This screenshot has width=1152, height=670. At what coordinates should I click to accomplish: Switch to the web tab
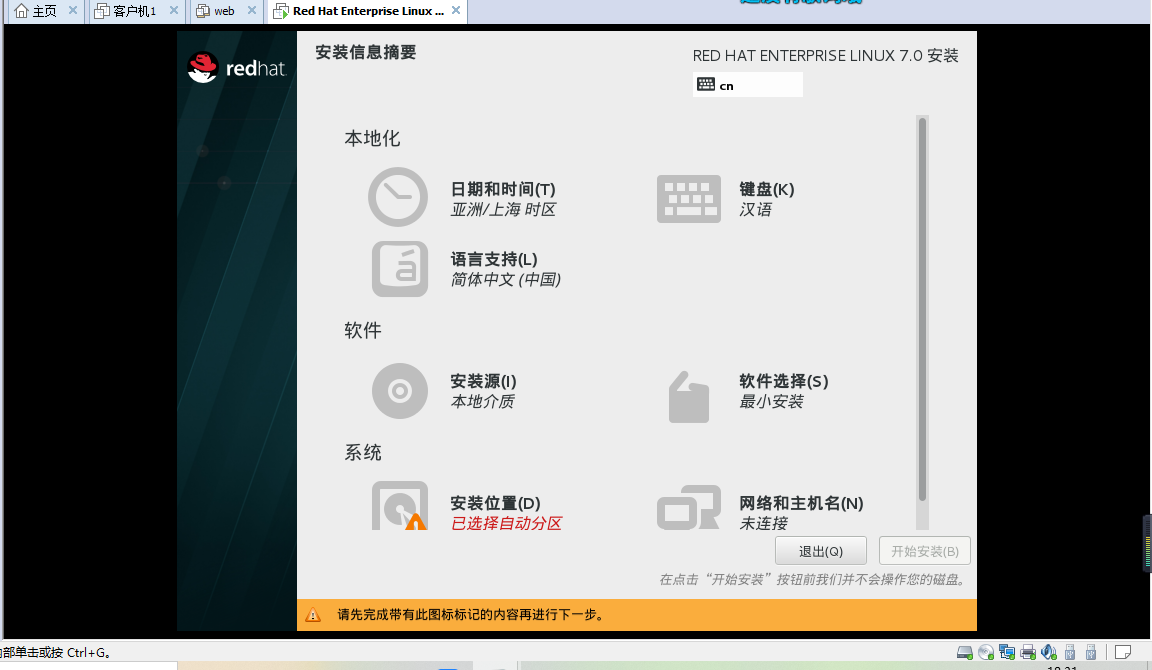[224, 11]
